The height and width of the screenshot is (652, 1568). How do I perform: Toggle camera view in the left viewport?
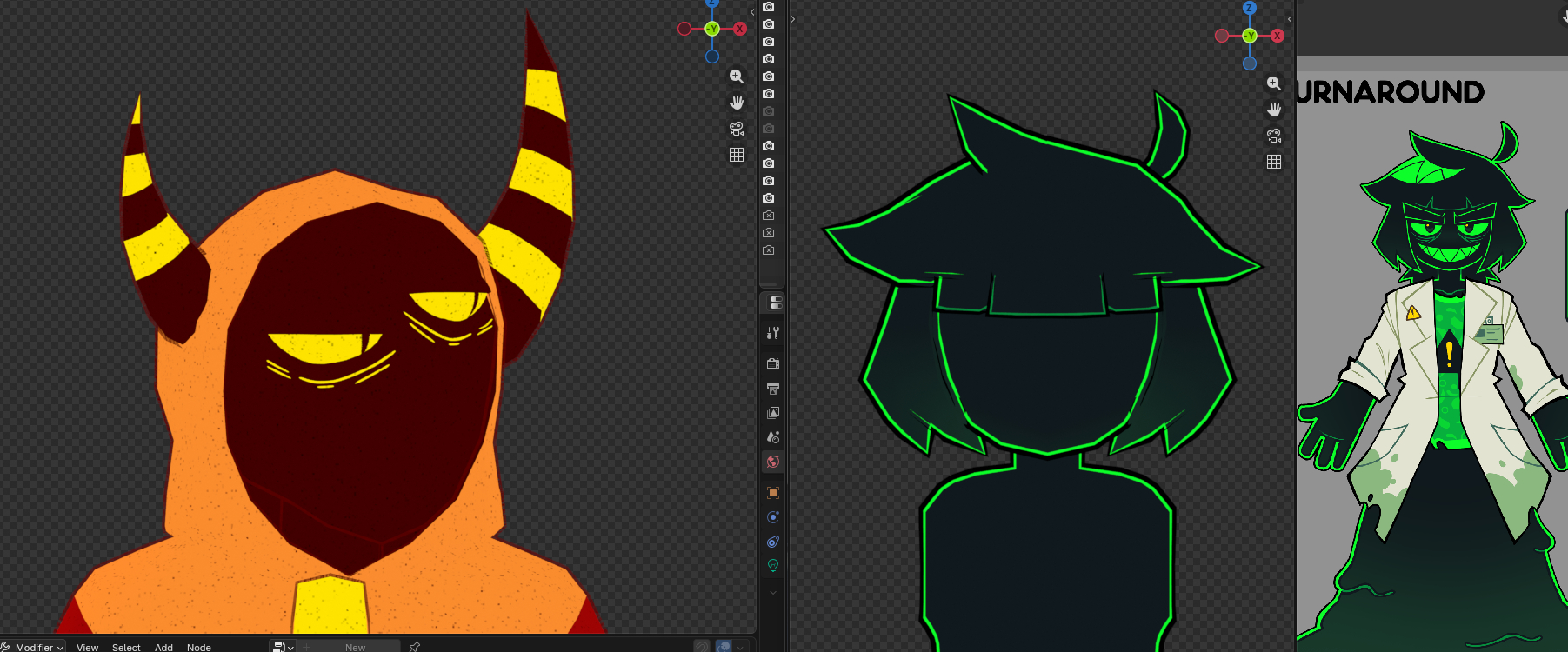tap(737, 129)
